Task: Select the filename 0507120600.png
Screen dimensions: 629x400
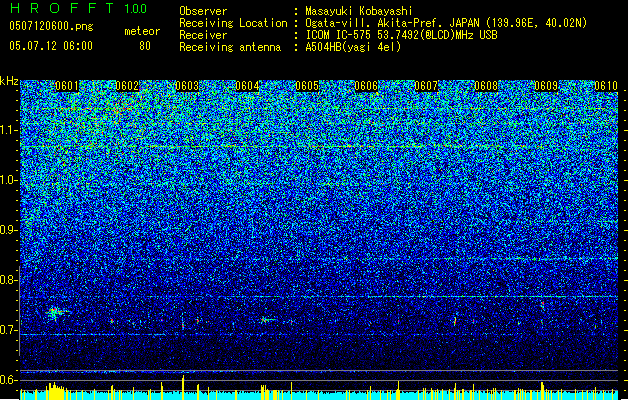Action: [51, 26]
